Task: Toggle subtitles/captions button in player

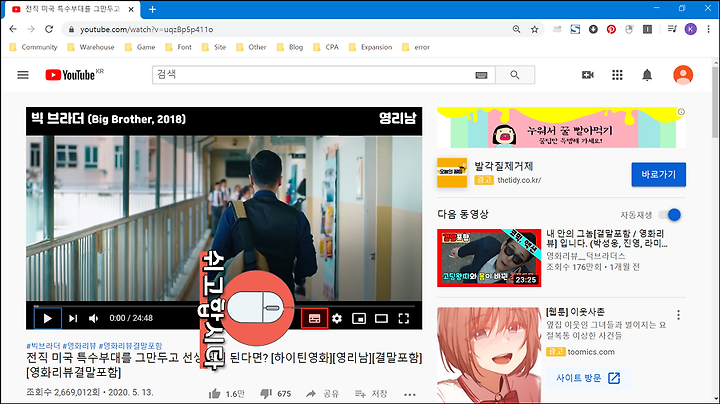Action: point(314,318)
